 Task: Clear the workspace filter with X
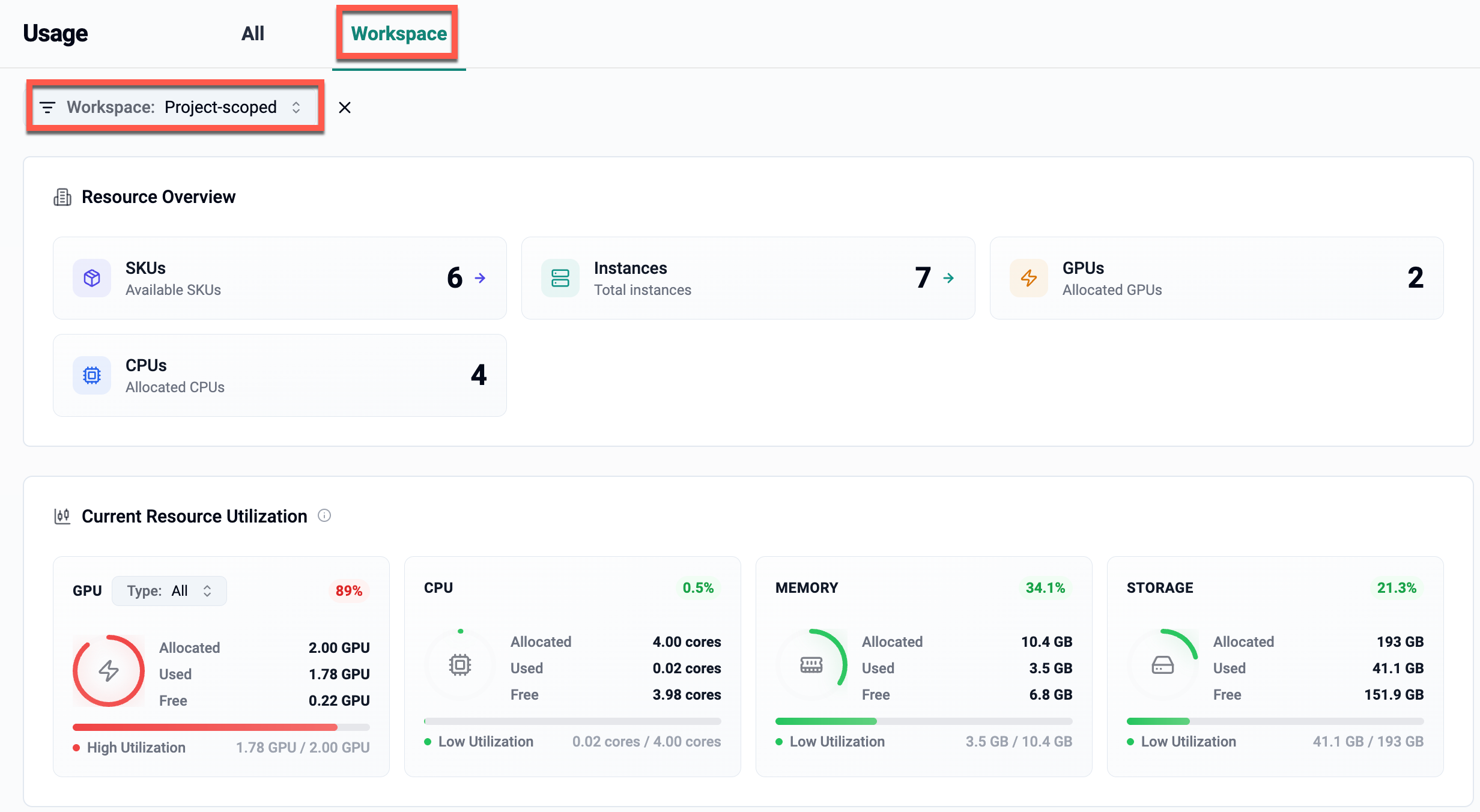pos(344,108)
